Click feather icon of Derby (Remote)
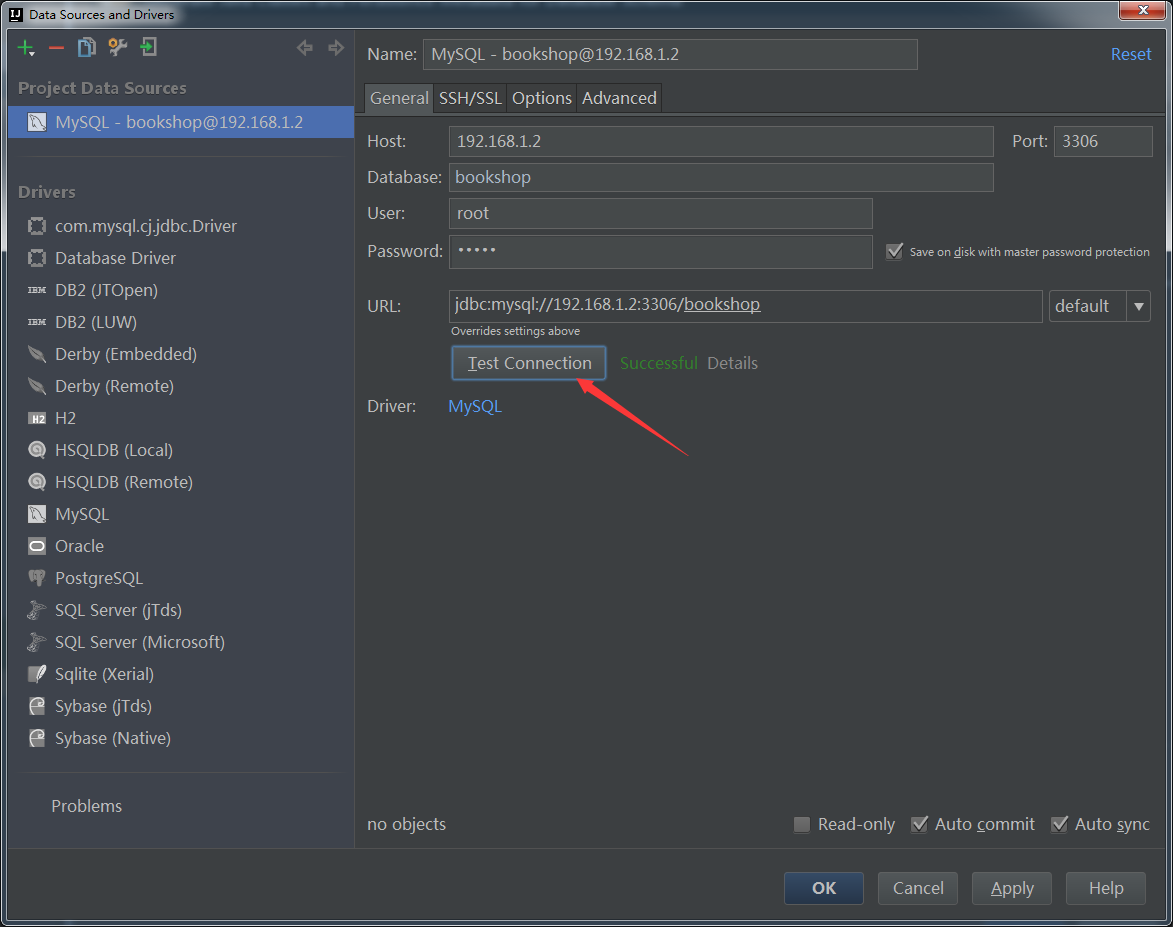The image size is (1173, 927). (x=37, y=386)
